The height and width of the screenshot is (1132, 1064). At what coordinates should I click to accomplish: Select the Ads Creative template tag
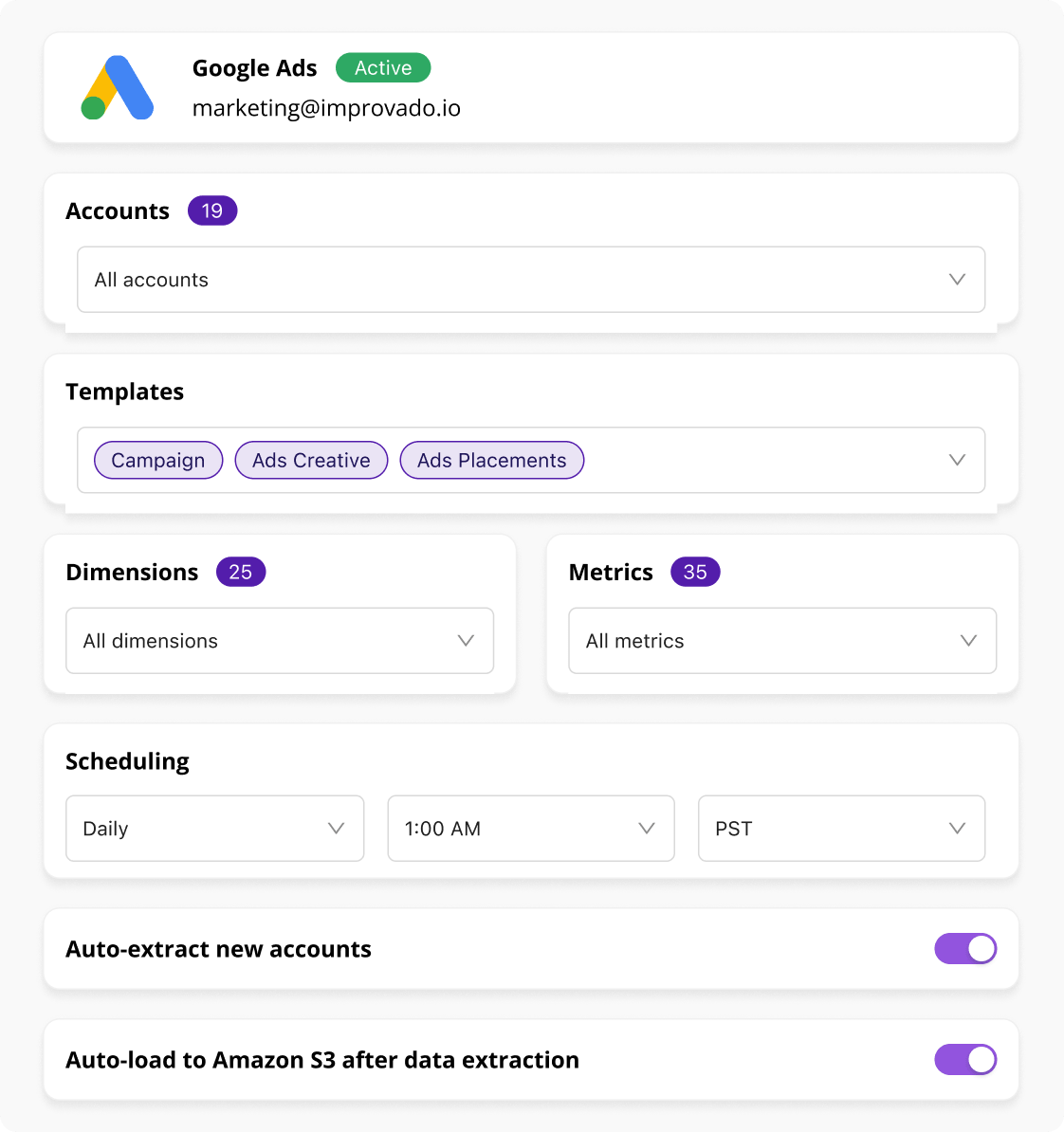tap(311, 461)
